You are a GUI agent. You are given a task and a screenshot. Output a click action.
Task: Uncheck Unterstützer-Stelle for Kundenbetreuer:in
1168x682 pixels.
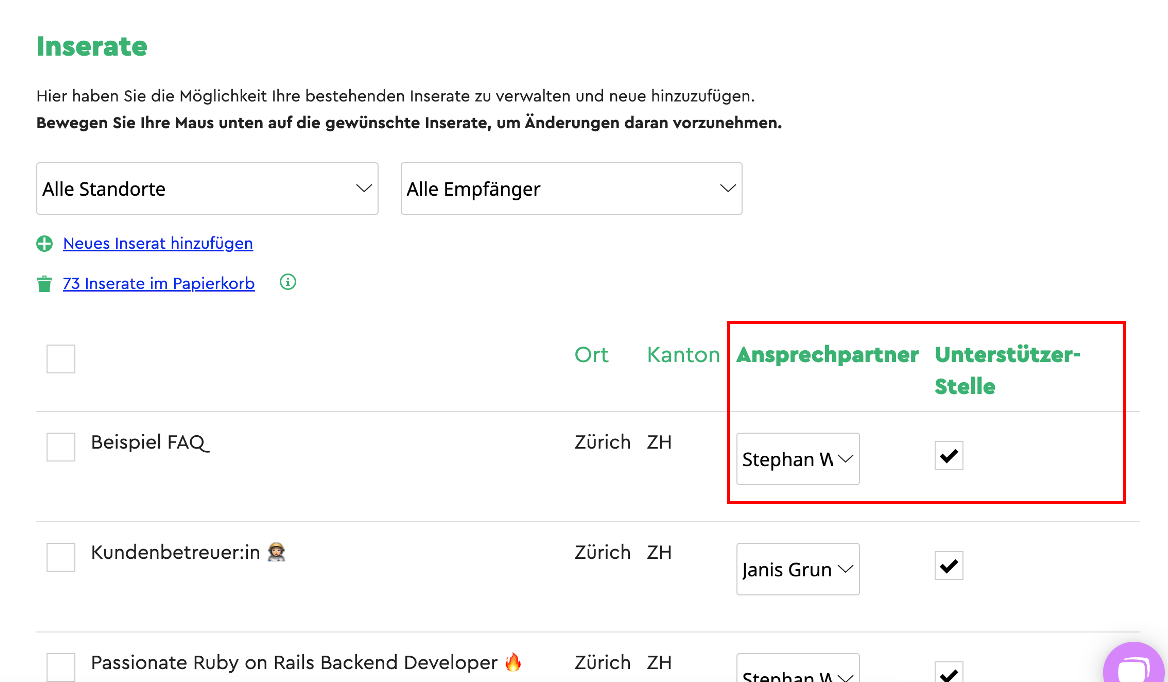coord(949,566)
